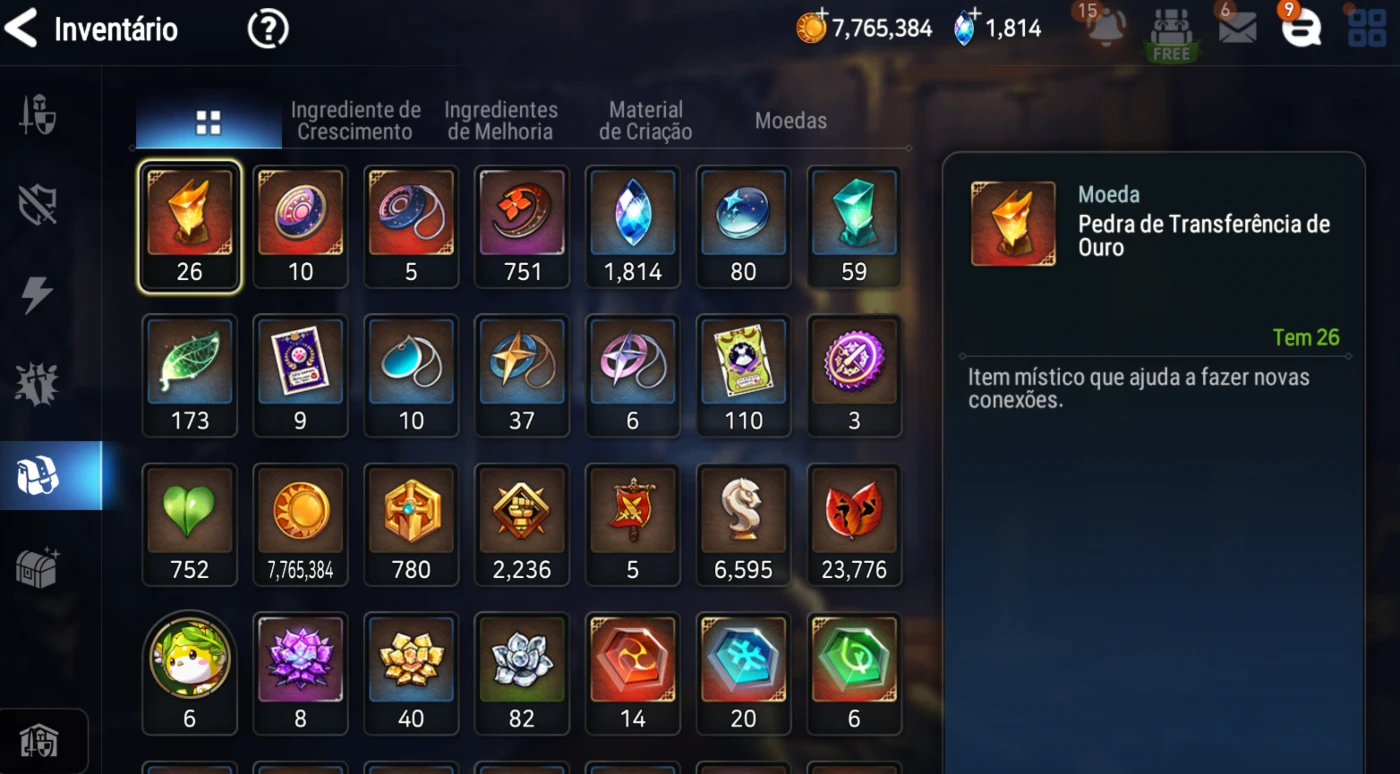Open notifications bell with 15 badge
Viewport: 1400px width, 774px height.
pyautogui.click(x=1105, y=27)
